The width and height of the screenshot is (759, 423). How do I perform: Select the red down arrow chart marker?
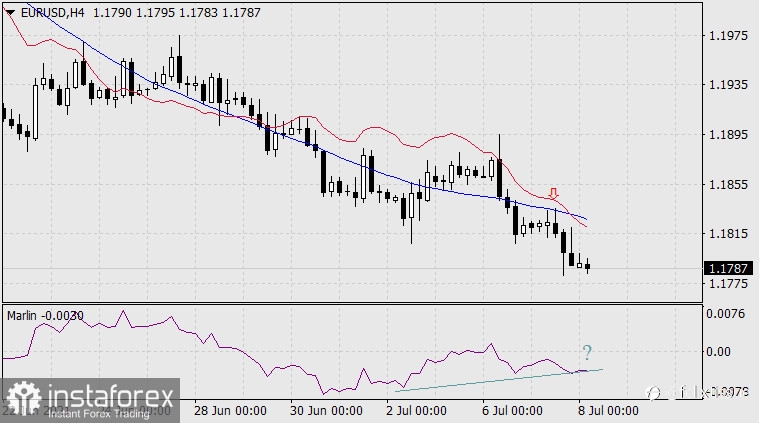tap(554, 194)
